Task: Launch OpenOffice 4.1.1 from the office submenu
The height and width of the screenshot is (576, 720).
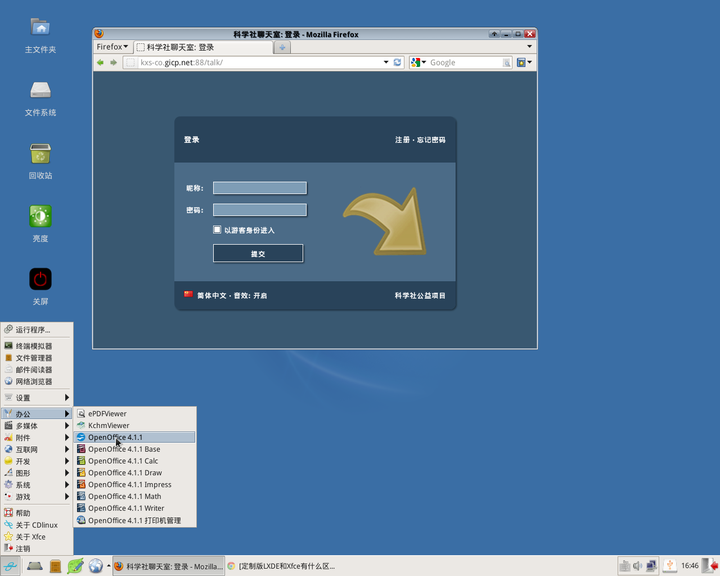Action: click(135, 437)
